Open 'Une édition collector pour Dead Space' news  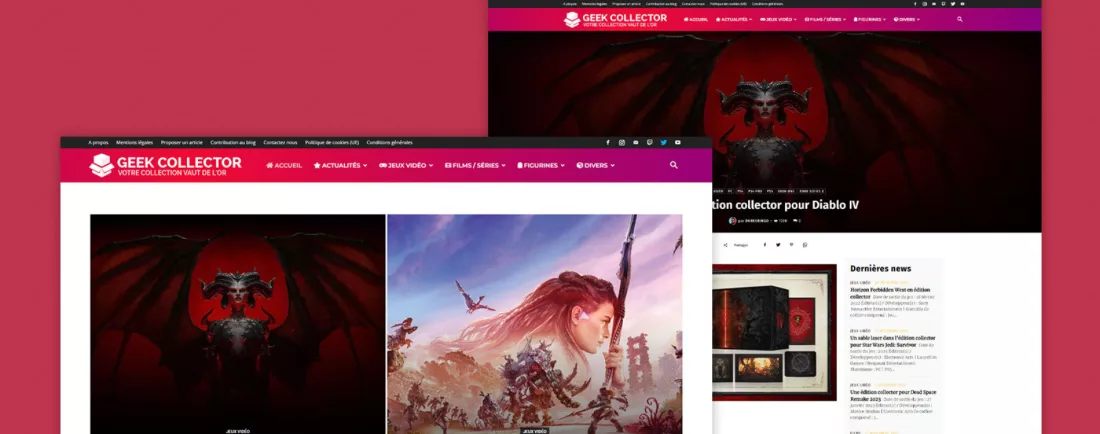click(x=893, y=395)
